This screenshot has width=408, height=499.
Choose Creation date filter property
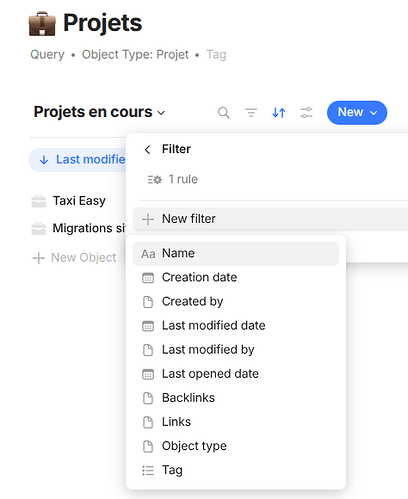pyautogui.click(x=236, y=278)
